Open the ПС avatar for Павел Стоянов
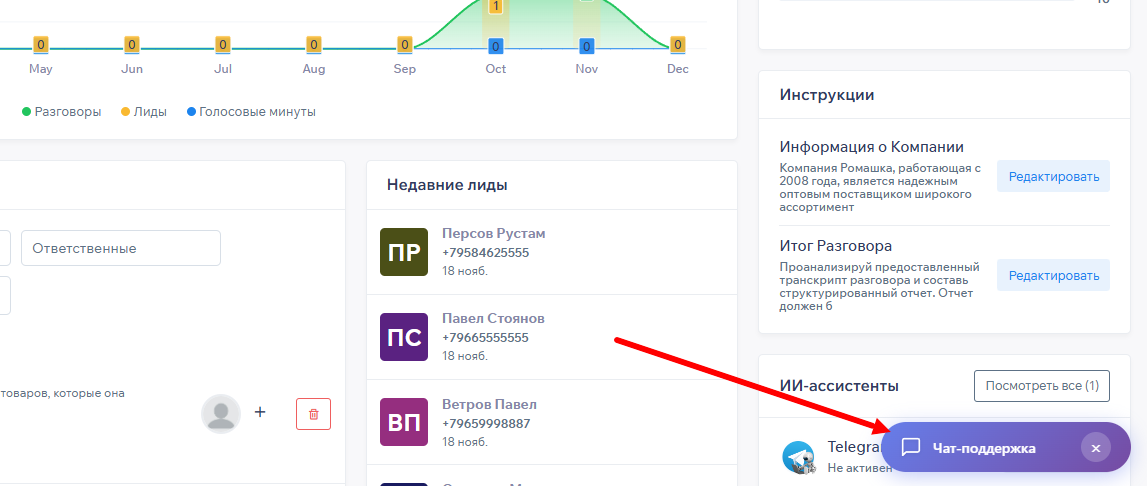Screen dimensions: 1147x486 coord(404,337)
